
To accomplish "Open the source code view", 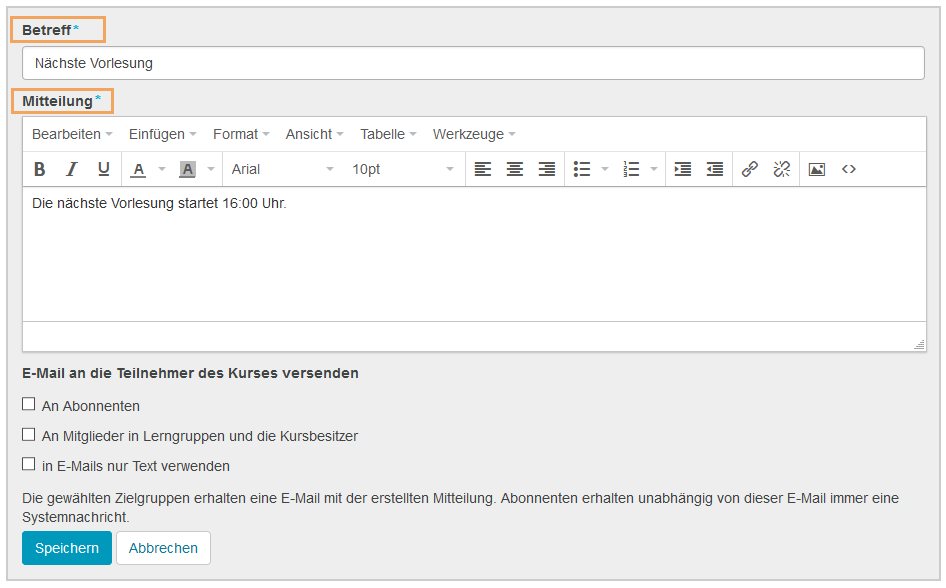I will [849, 169].
